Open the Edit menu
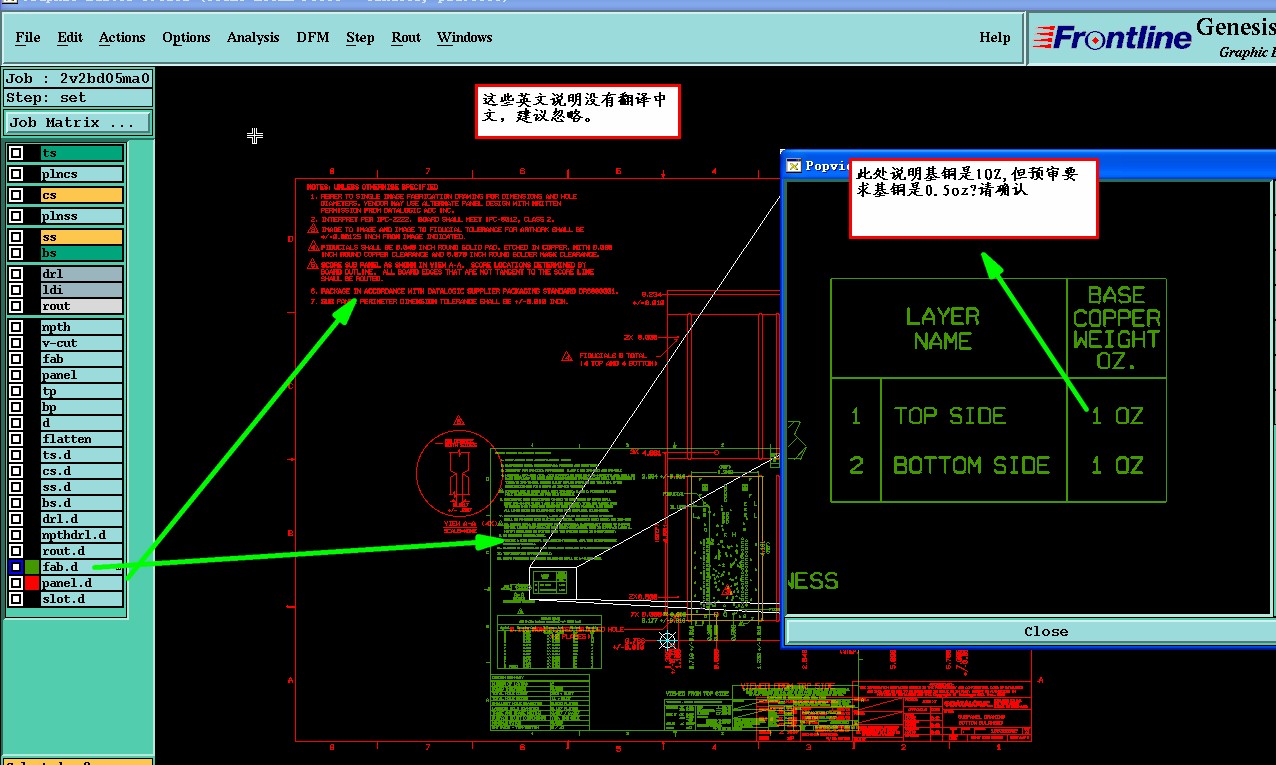Viewport: 1276px width, 765px height. (x=70, y=37)
